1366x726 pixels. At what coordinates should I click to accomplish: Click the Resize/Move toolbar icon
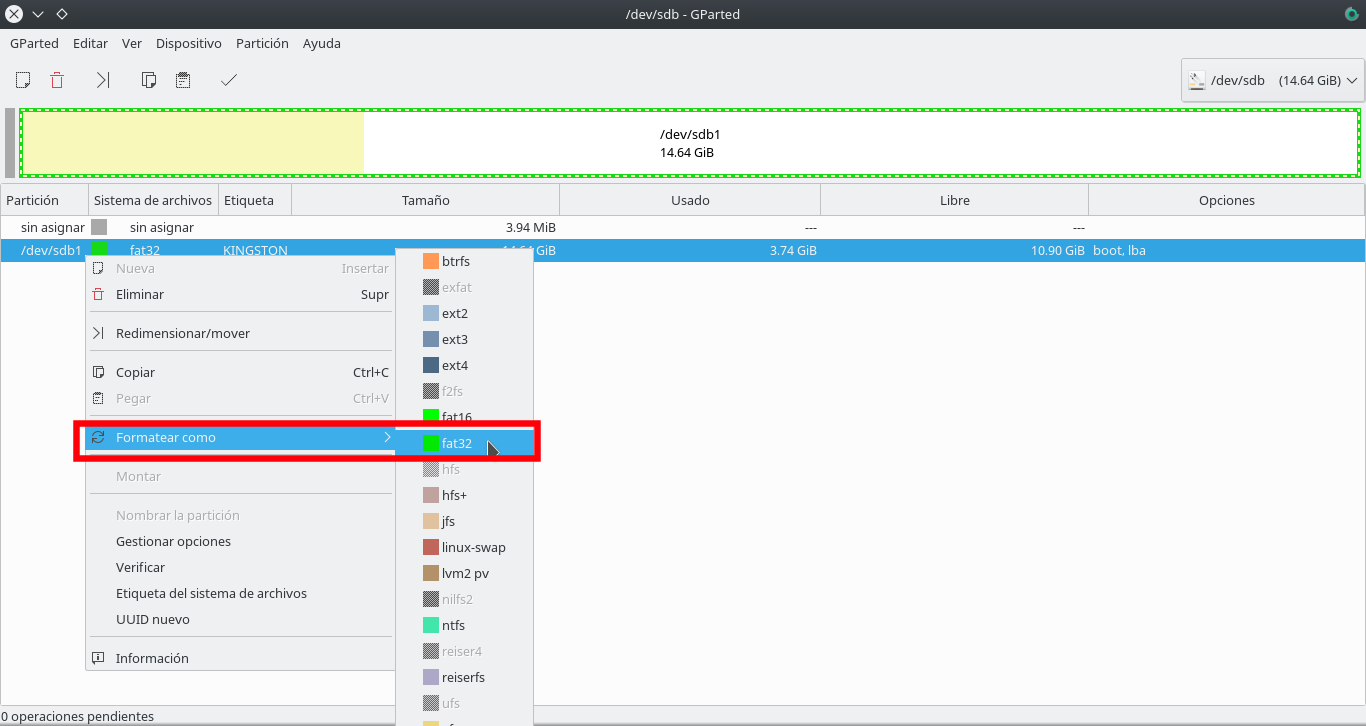tap(103, 80)
